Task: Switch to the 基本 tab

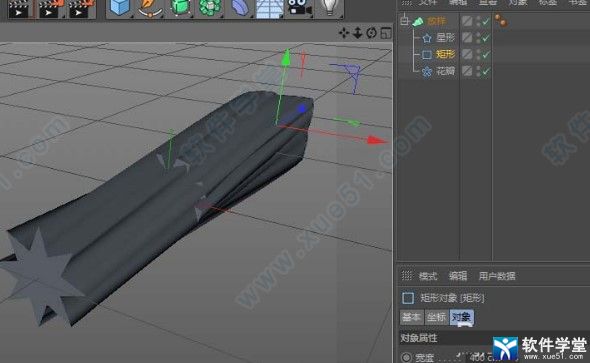Action: click(412, 317)
